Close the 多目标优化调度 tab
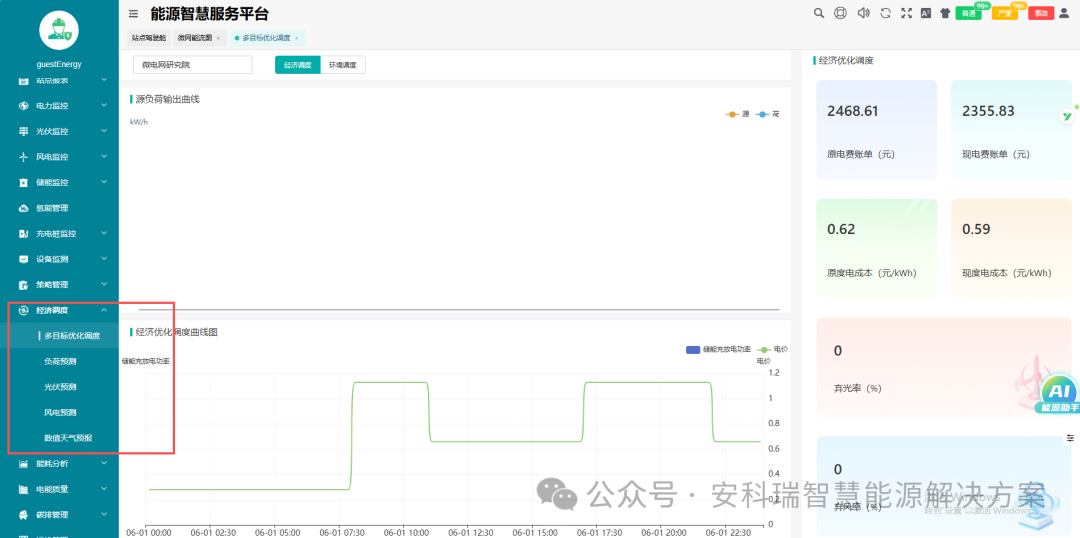Screen dimensions: 1080x538 [x=297, y=39]
